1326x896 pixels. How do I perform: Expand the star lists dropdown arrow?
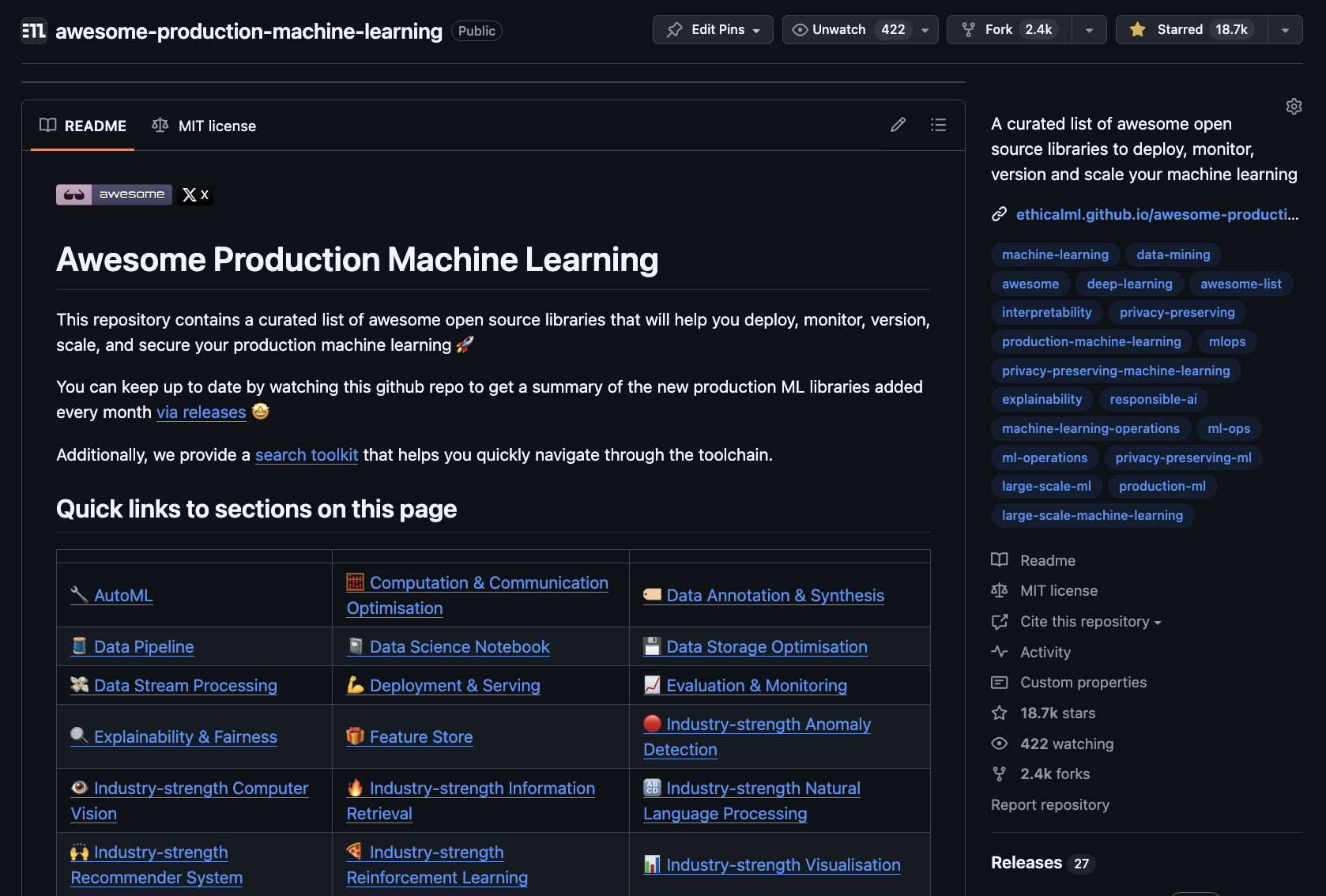click(1285, 30)
